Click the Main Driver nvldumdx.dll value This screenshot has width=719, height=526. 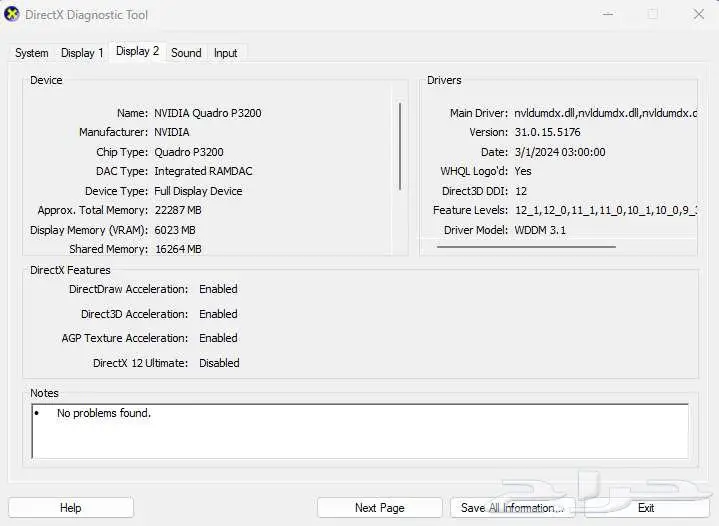point(605,113)
